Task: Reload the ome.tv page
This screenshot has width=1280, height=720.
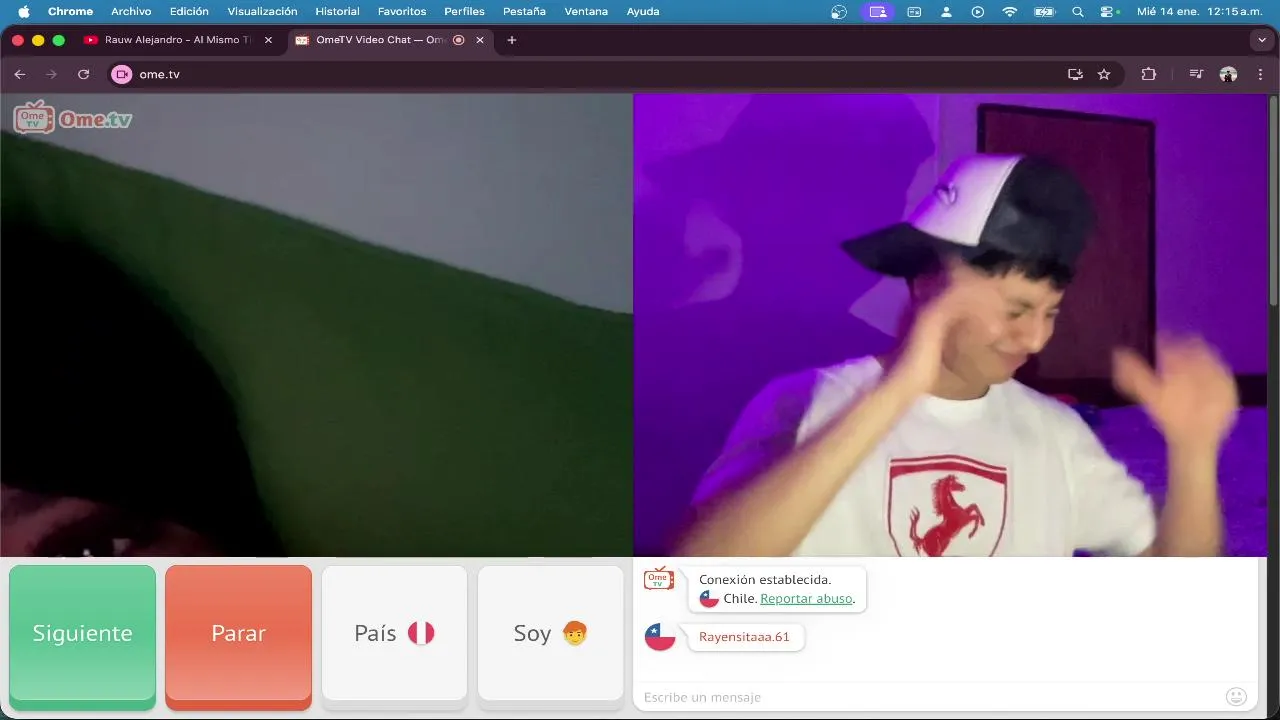Action: click(84, 74)
